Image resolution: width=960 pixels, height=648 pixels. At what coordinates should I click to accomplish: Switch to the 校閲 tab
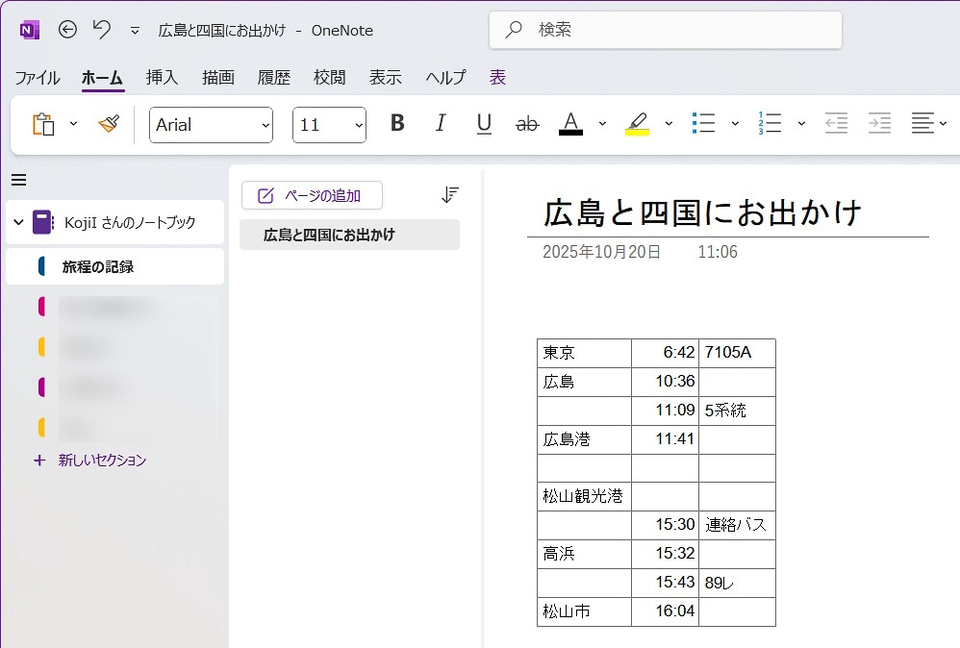click(x=329, y=78)
